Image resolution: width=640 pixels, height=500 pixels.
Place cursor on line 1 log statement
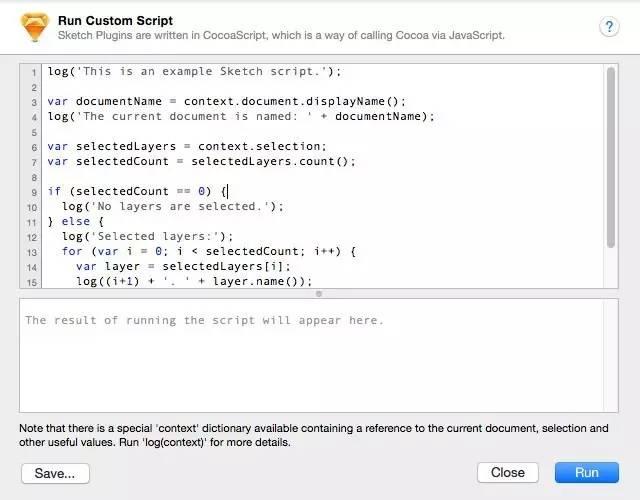coord(194,71)
